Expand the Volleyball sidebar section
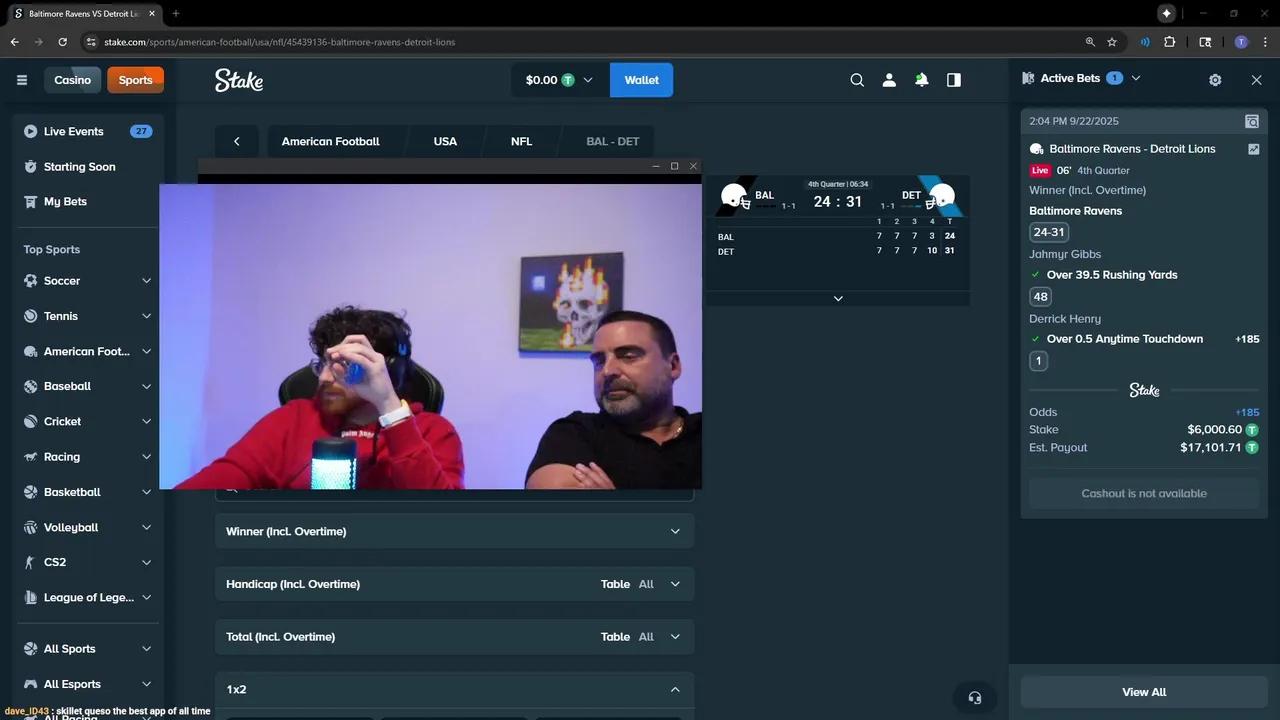The height and width of the screenshot is (720, 1280). point(146,527)
